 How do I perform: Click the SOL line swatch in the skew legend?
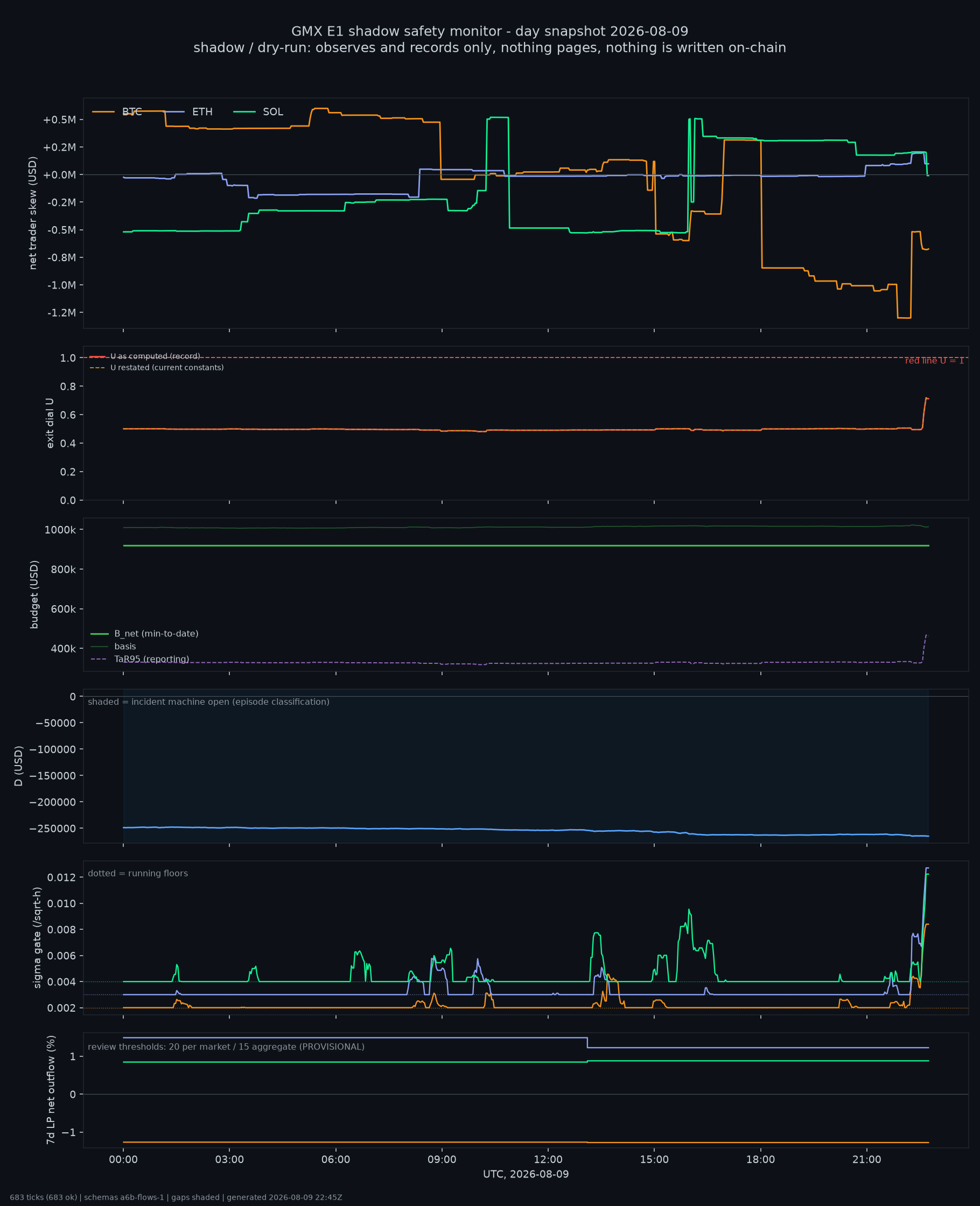pyautogui.click(x=244, y=112)
